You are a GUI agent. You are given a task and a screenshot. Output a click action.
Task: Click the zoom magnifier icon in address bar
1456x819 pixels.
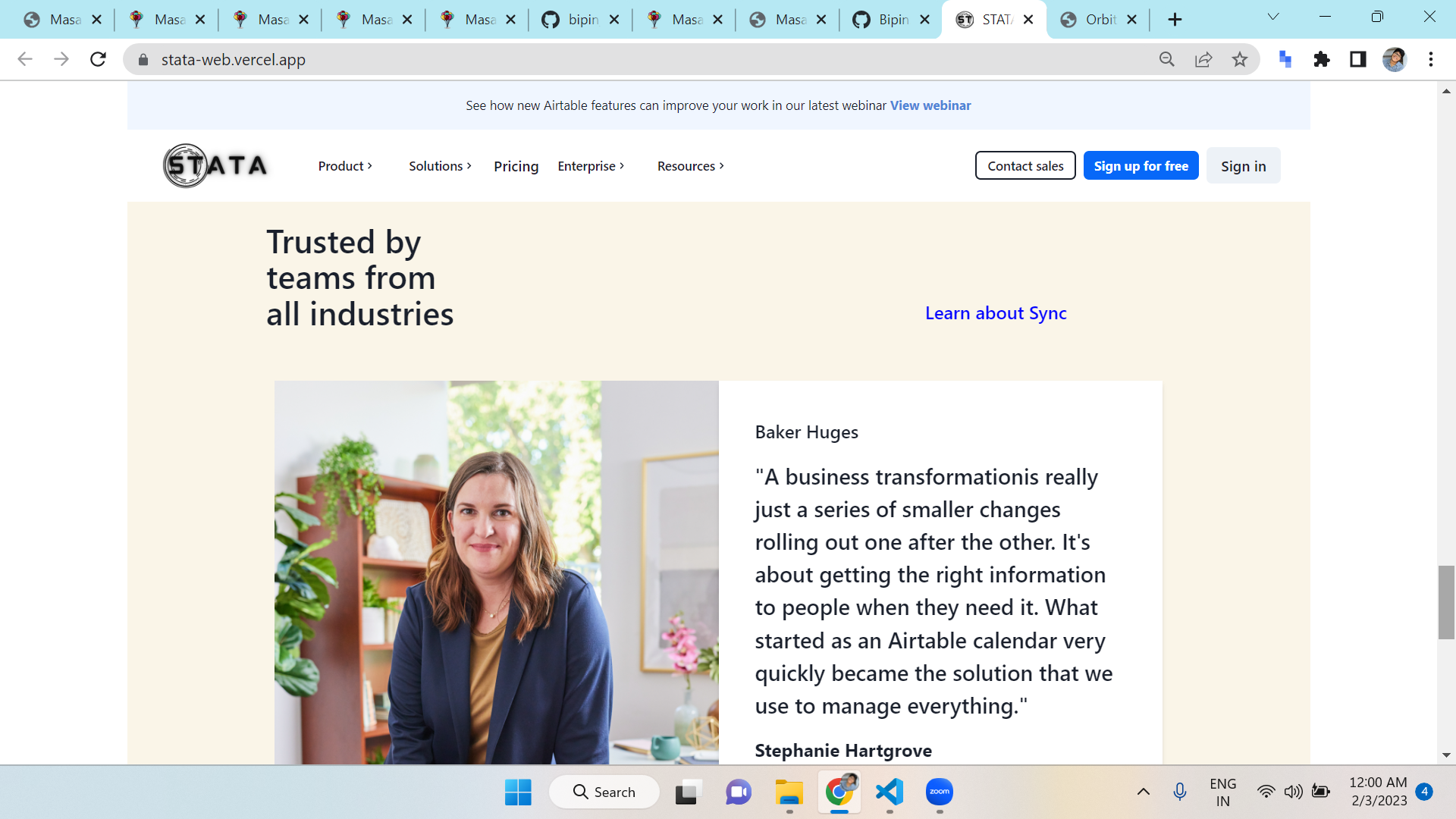(1166, 59)
